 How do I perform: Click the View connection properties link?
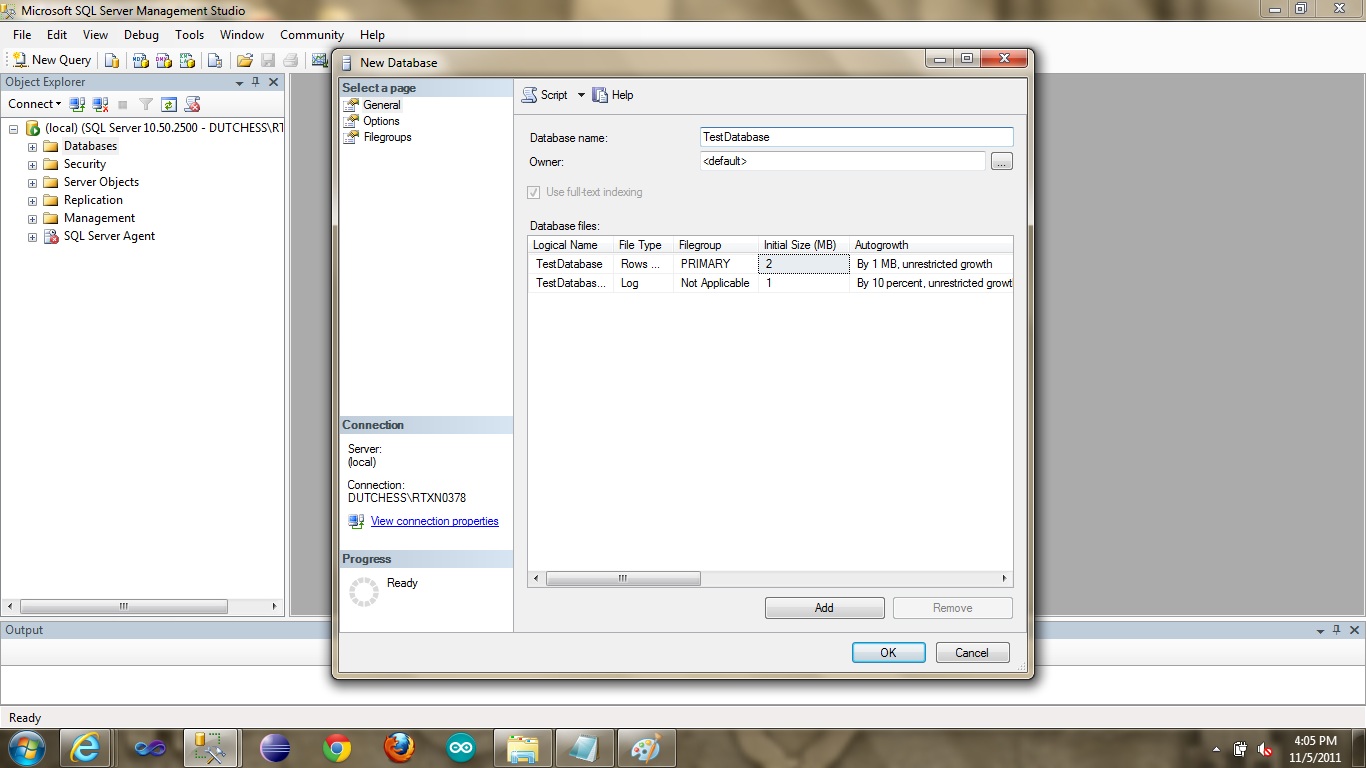click(x=434, y=521)
